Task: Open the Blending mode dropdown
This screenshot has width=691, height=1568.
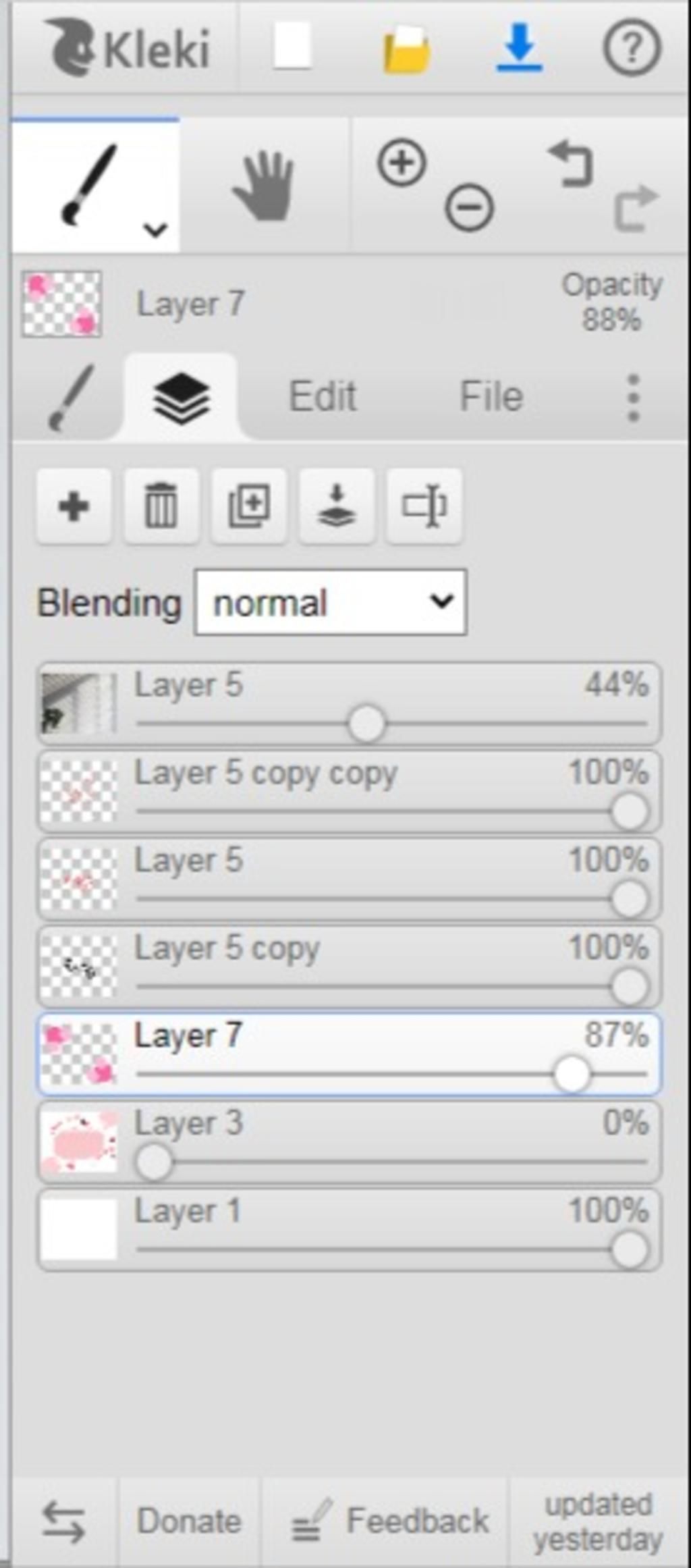Action: (x=330, y=603)
